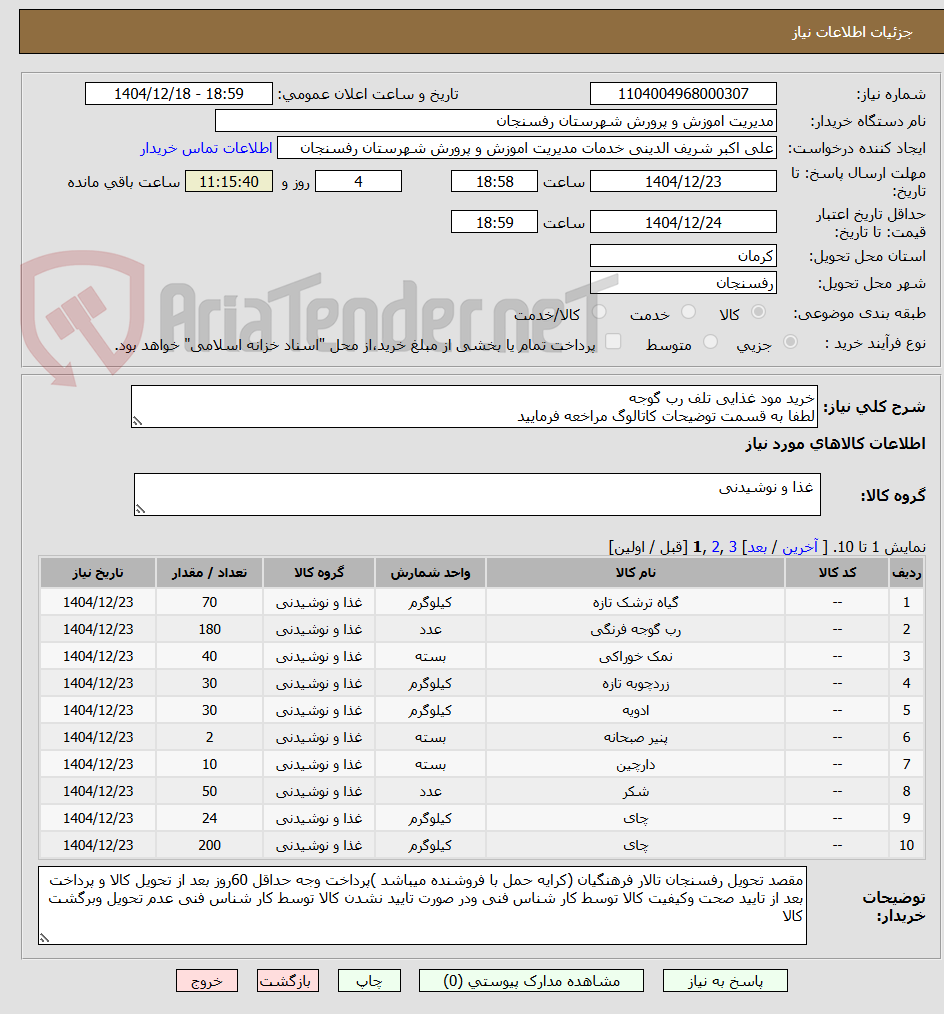Click the buyer notes text area
This screenshot has height=1014, width=944.
422,905
